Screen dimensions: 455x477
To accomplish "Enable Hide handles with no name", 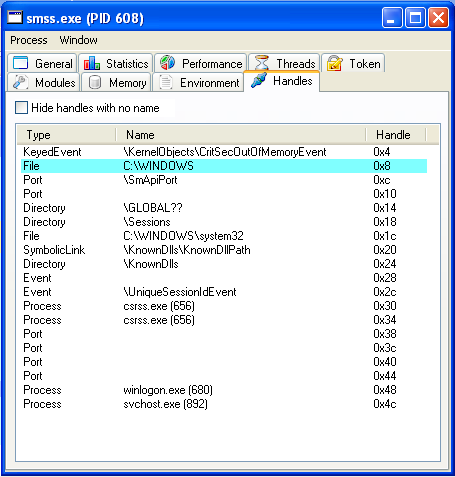I will [21, 108].
